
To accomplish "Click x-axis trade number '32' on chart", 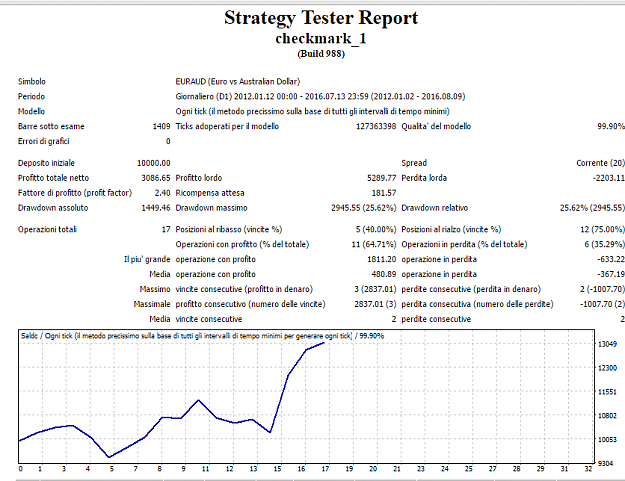I will point(588,469).
